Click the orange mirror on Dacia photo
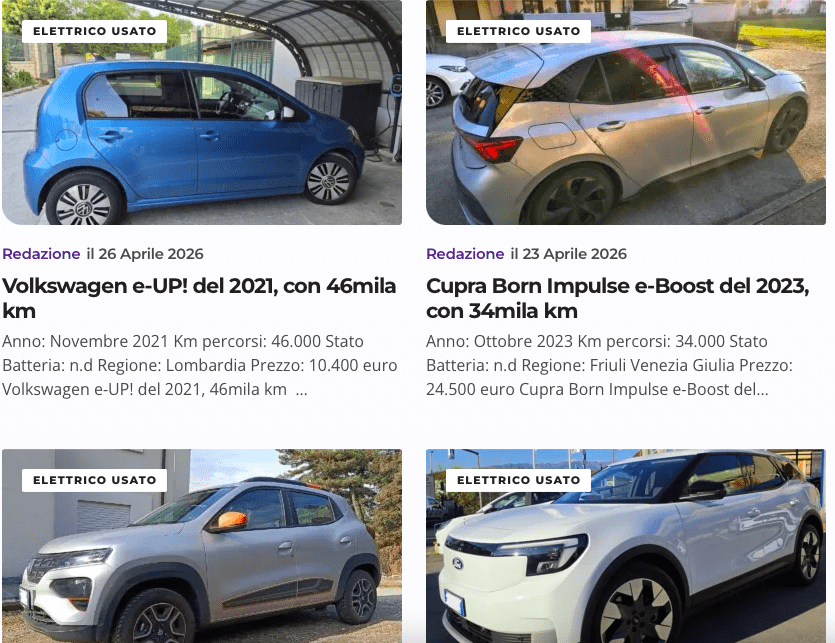Screen dimensions: 835x643 (231, 520)
